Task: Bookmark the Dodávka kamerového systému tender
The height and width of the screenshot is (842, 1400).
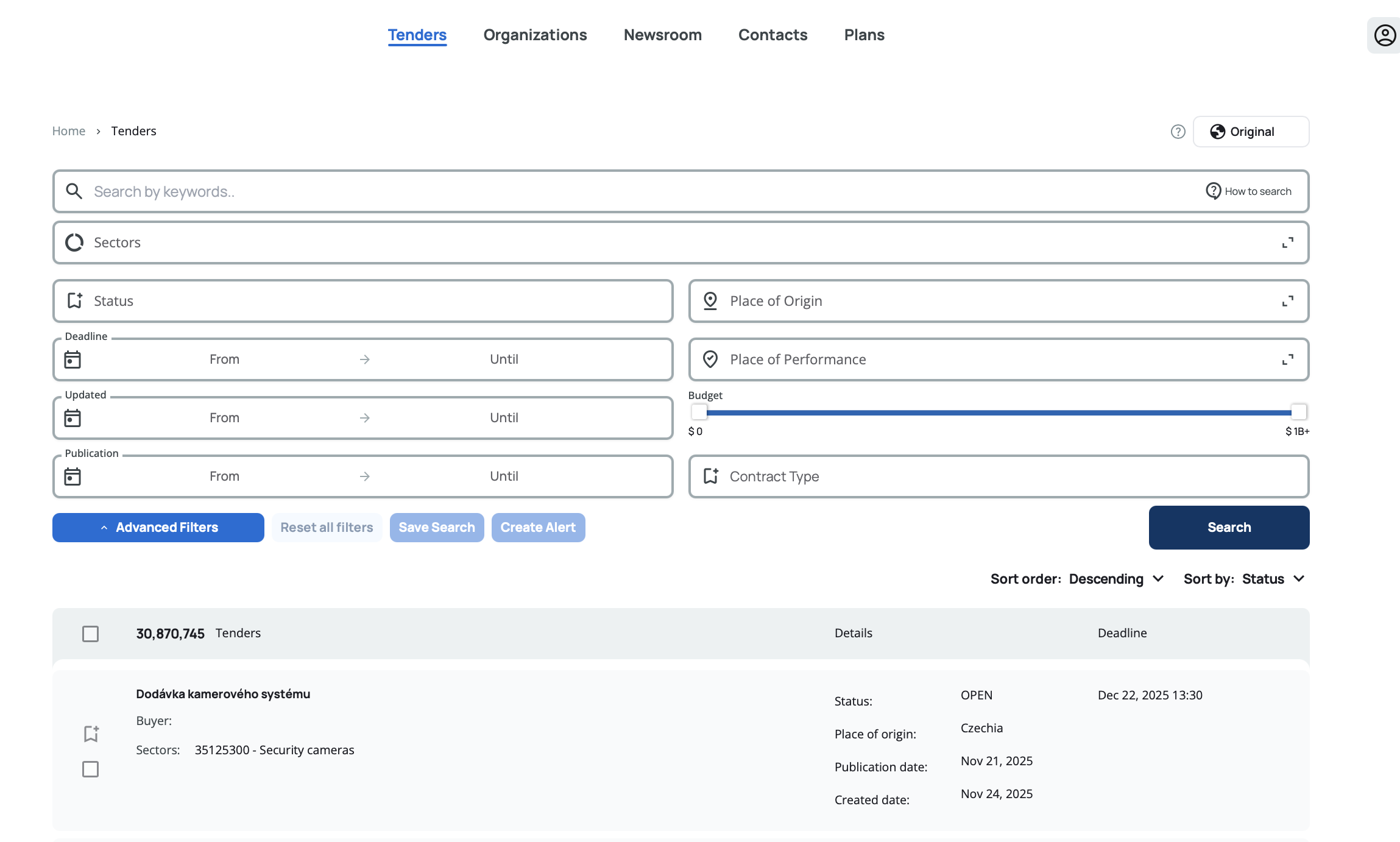Action: click(91, 734)
